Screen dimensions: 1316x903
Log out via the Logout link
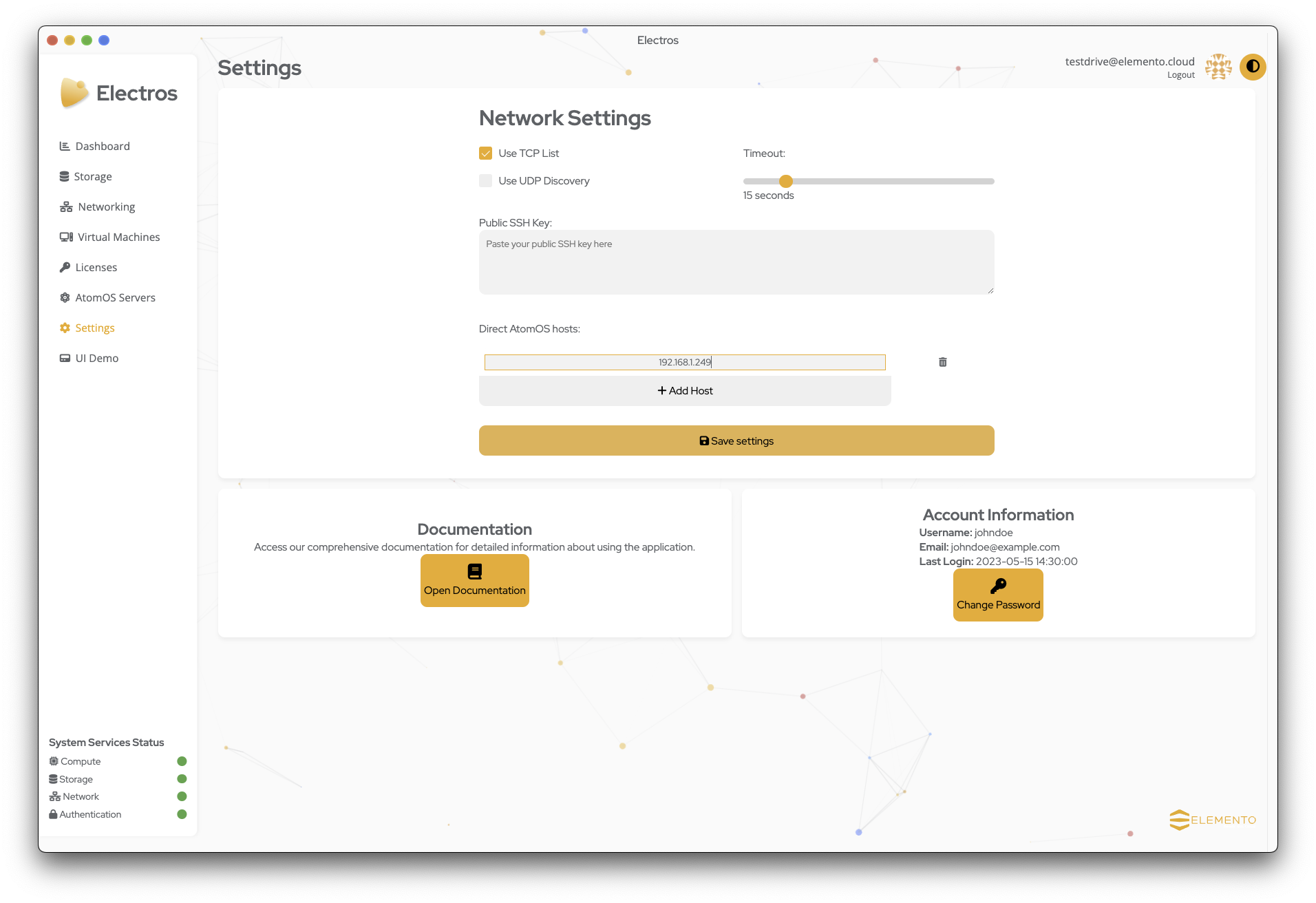[x=1180, y=75]
